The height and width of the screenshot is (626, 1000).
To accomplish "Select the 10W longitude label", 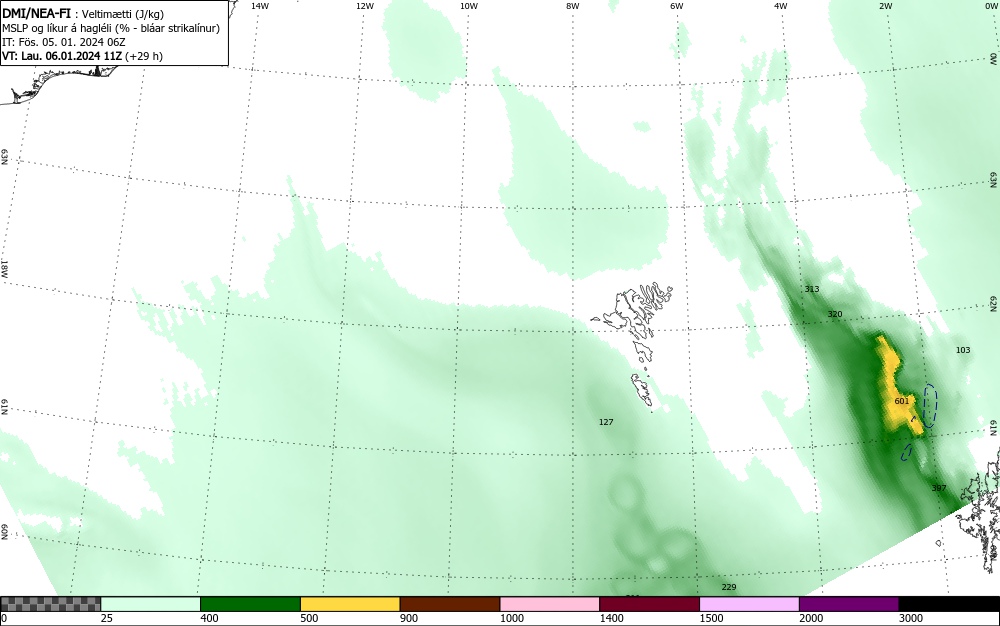I will (469, 6).
